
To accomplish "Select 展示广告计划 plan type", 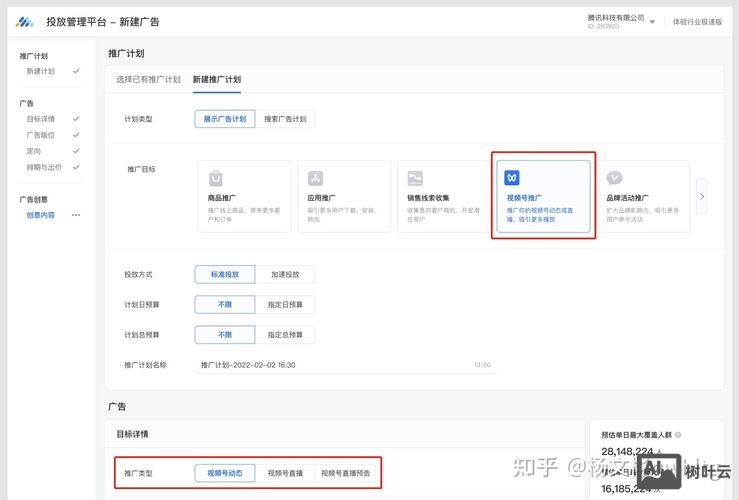I will click(225, 119).
